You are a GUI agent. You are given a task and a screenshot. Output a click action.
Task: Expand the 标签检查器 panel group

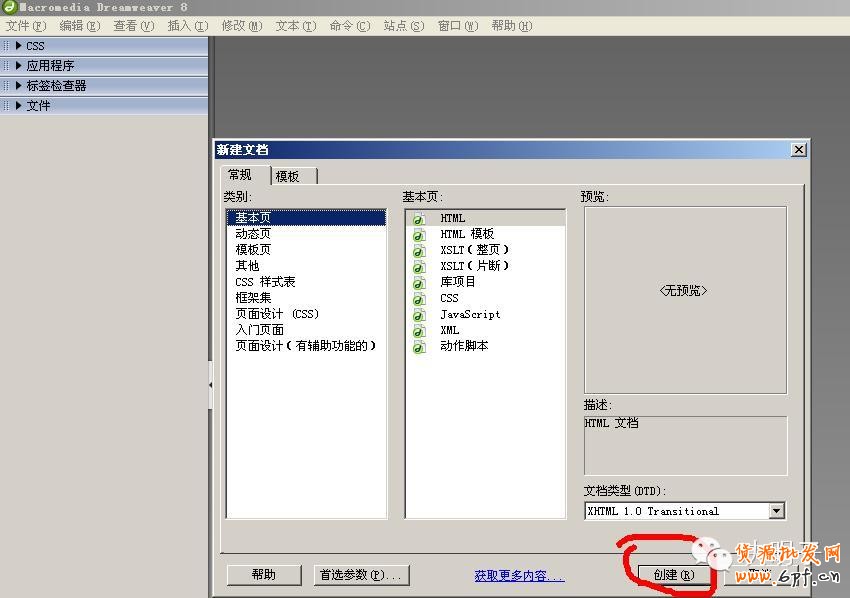(18, 86)
